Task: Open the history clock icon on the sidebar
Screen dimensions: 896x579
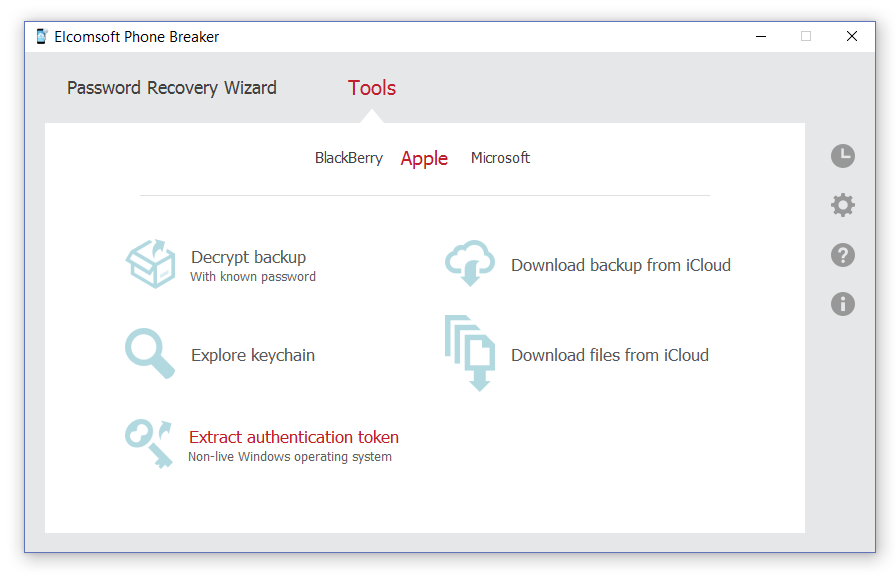Action: (x=843, y=156)
